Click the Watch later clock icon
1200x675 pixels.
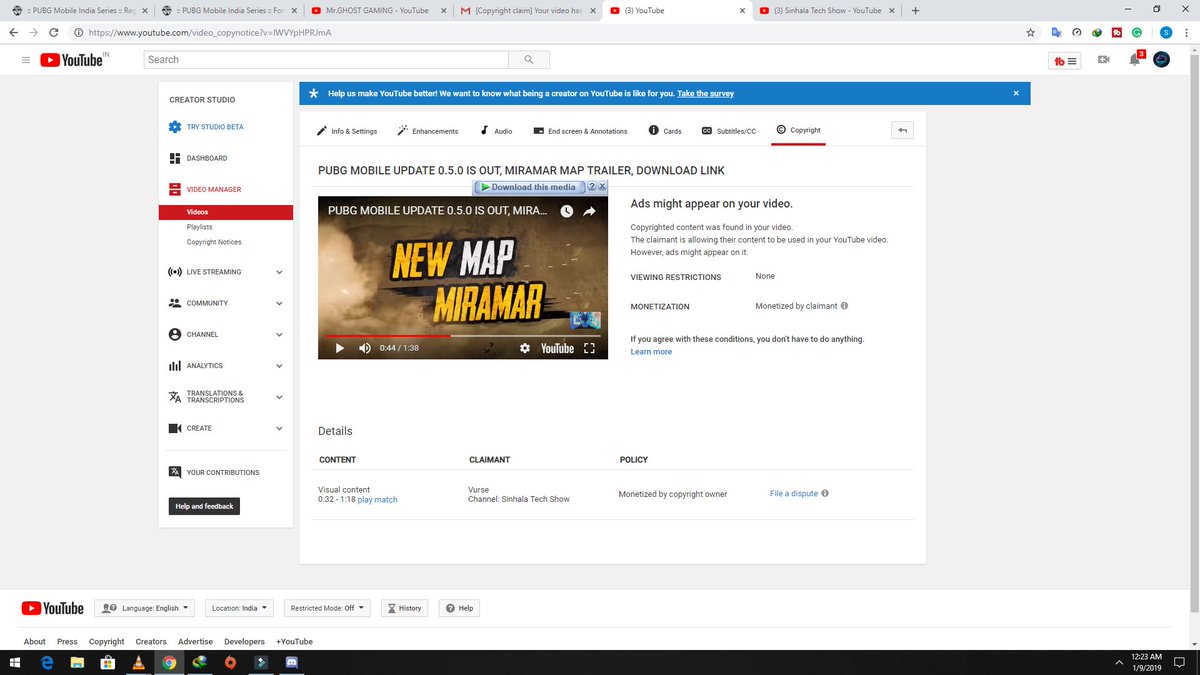click(566, 211)
